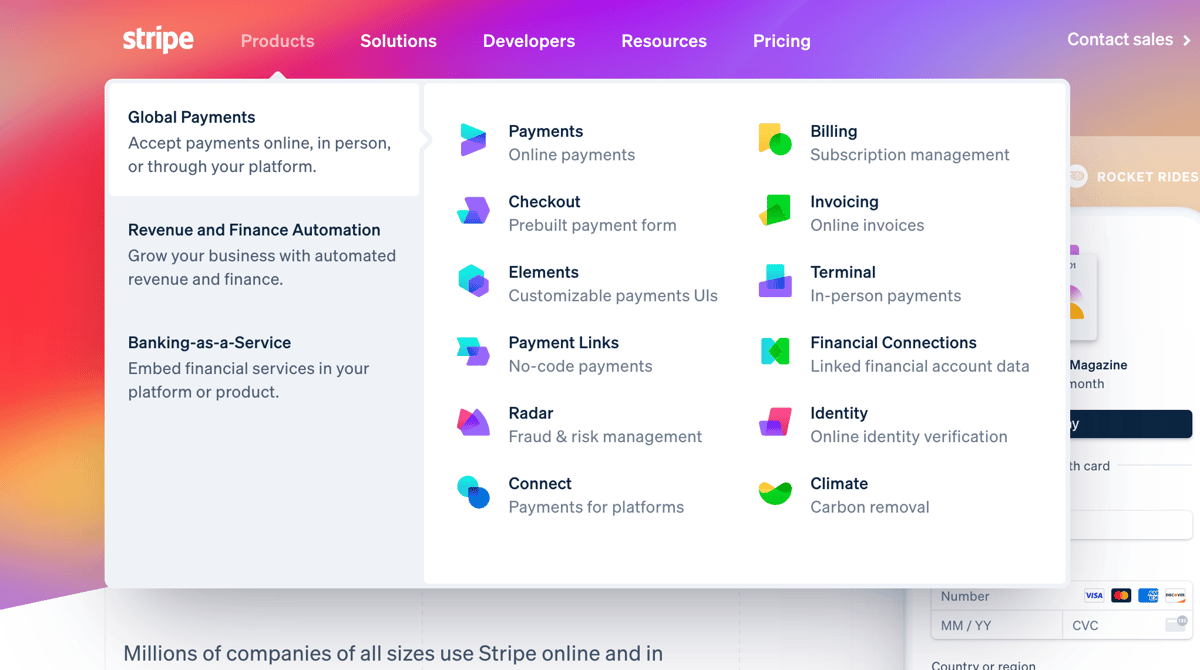
Task: Click the Checkout prebuilt payment form icon
Action: coord(473,212)
